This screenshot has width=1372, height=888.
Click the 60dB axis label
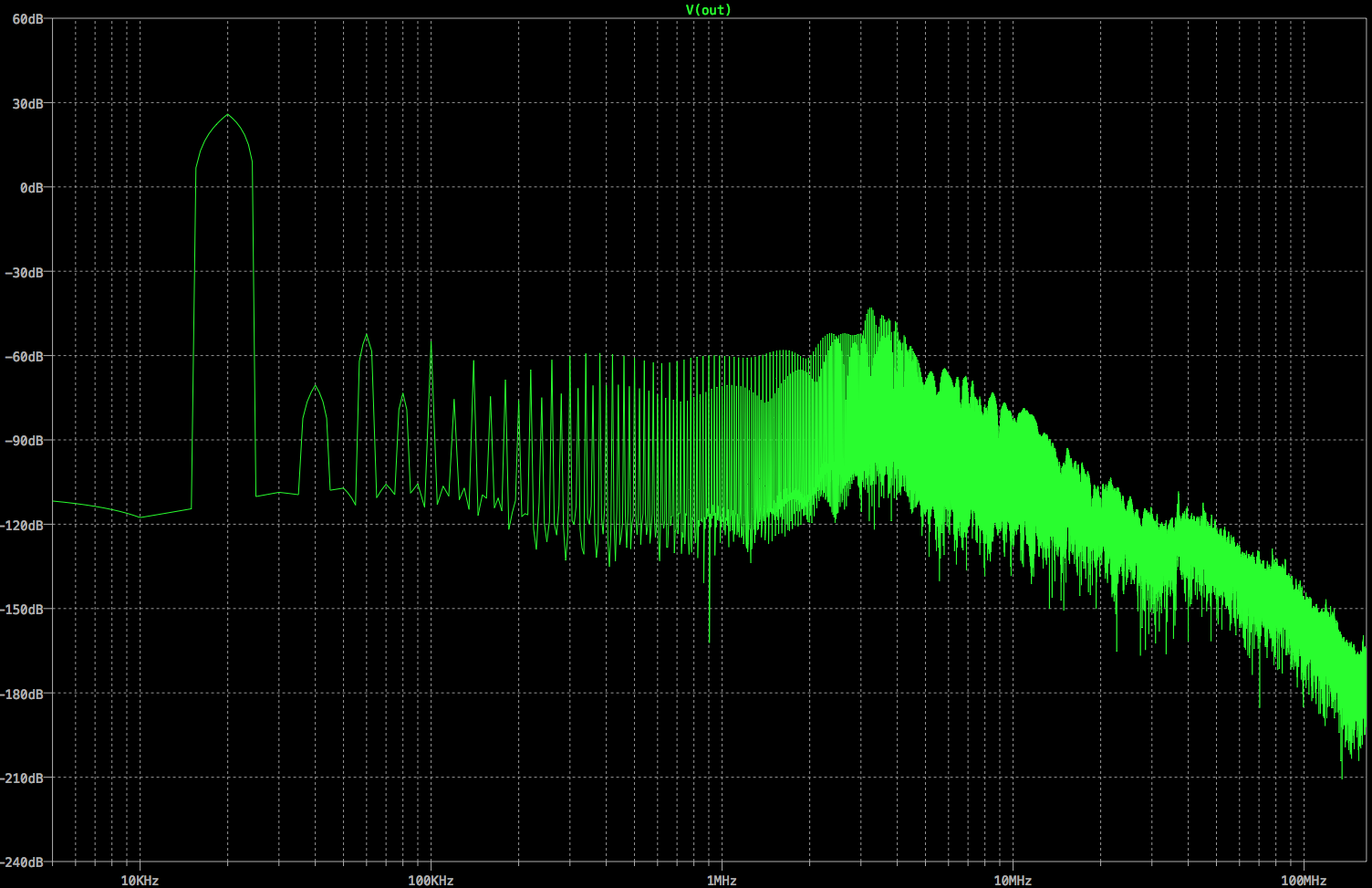coord(27,19)
